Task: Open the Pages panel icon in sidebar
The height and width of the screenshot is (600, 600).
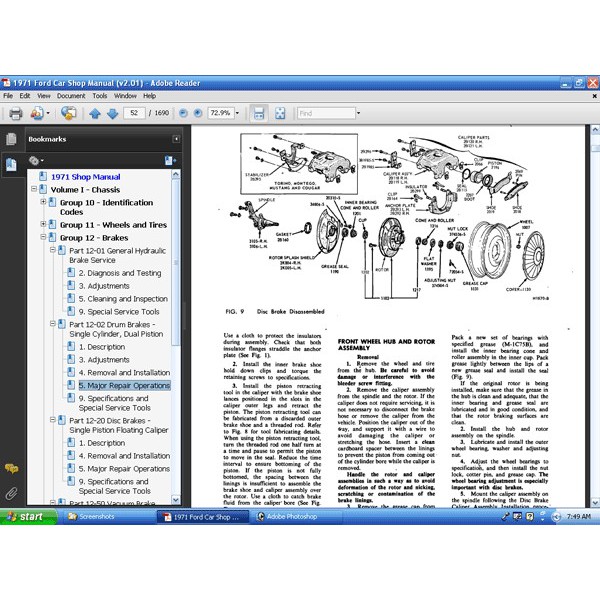Action: (x=11, y=139)
